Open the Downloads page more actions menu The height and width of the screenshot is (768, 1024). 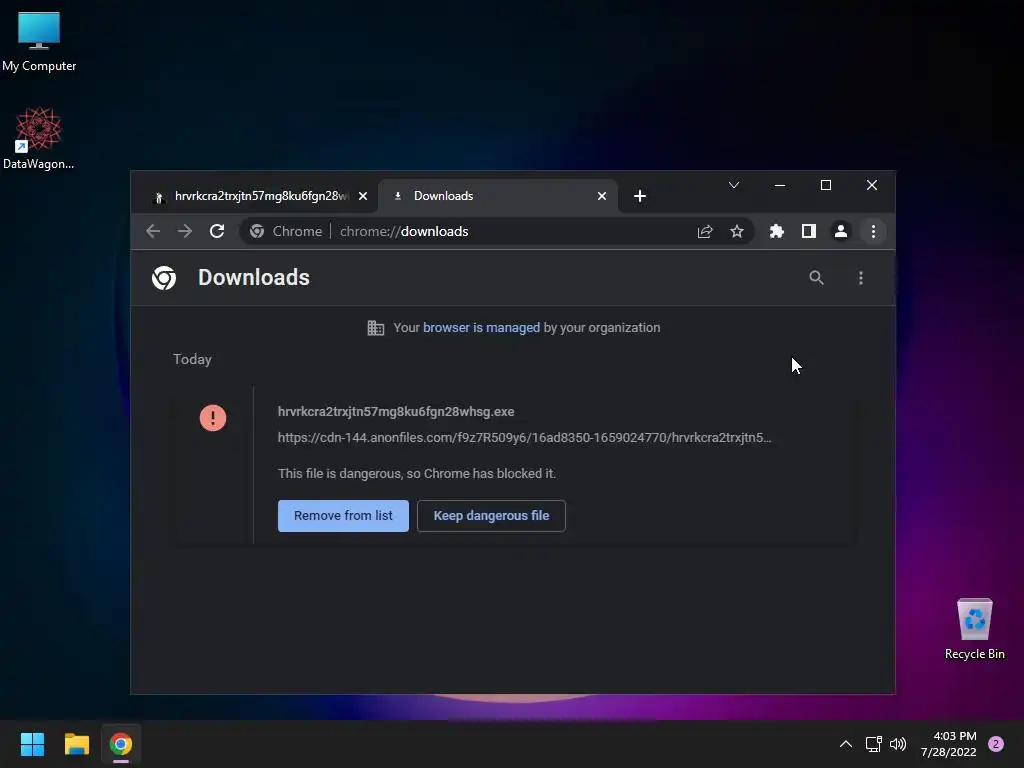[x=861, y=278]
